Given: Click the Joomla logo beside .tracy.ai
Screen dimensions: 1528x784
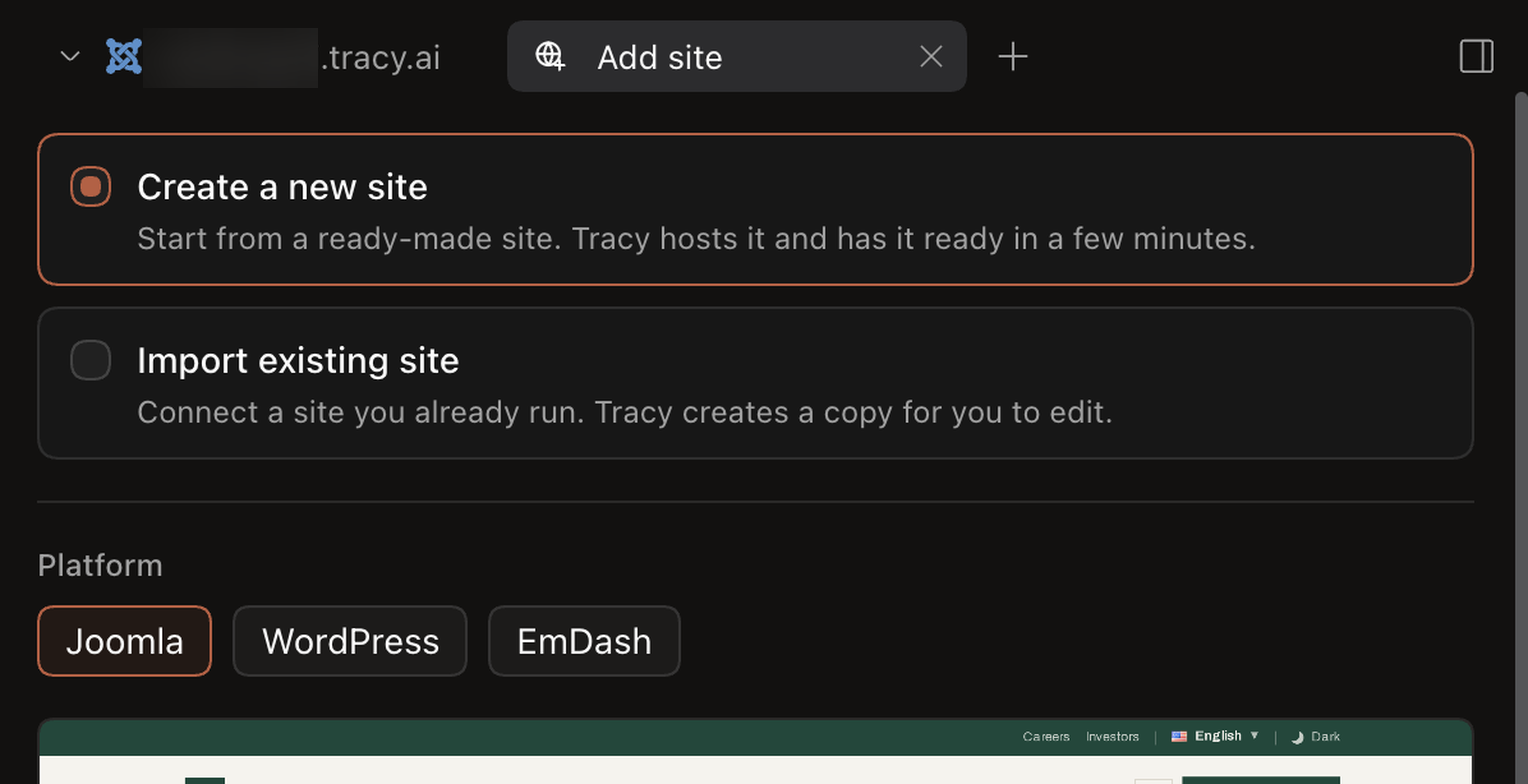Looking at the screenshot, I should (124, 56).
